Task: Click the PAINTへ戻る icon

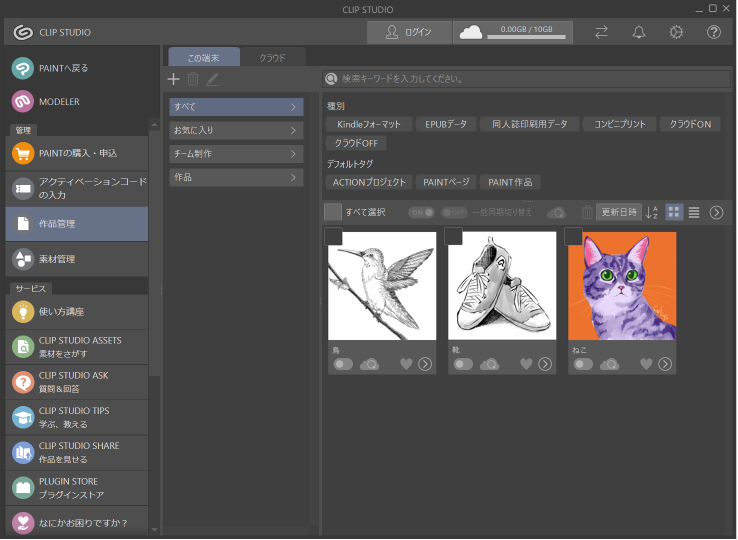Action: 23,68
